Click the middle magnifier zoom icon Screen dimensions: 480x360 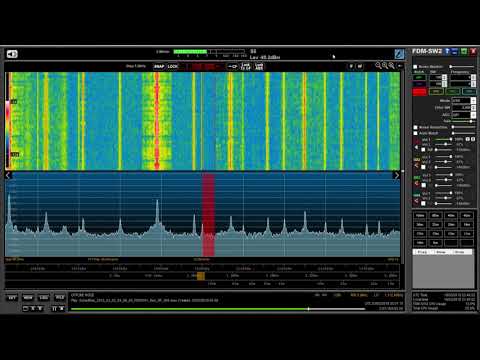(385, 66)
